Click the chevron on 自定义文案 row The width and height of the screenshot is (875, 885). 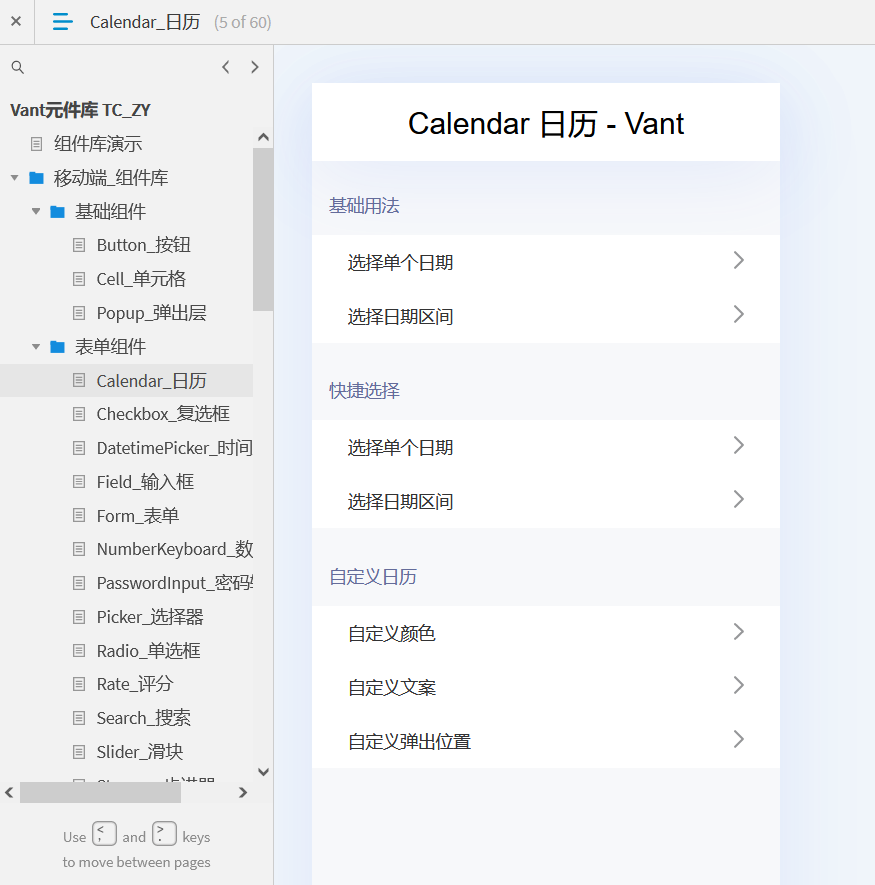[738, 685]
